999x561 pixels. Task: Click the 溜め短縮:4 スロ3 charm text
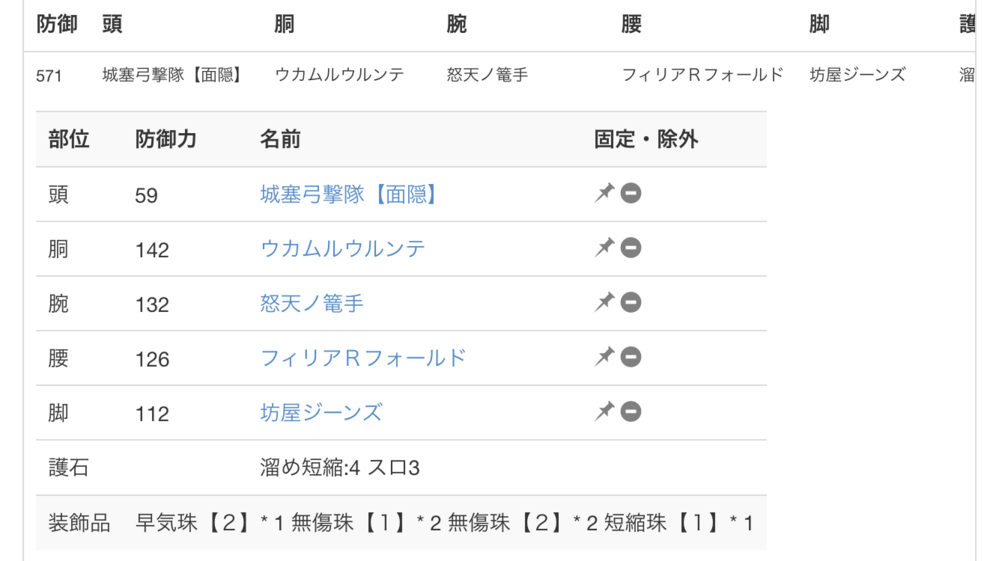click(340, 467)
